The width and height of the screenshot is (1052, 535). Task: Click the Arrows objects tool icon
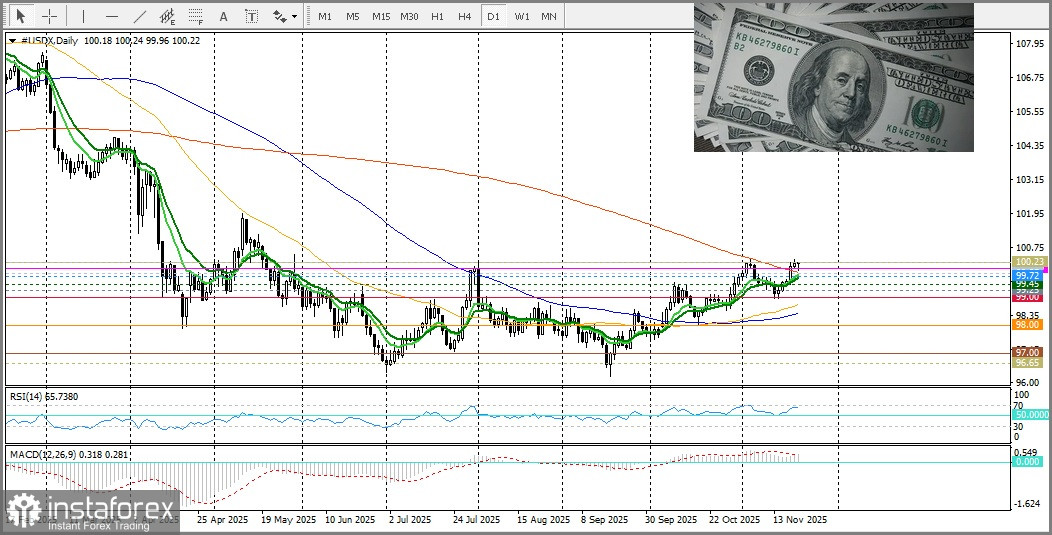coord(280,15)
